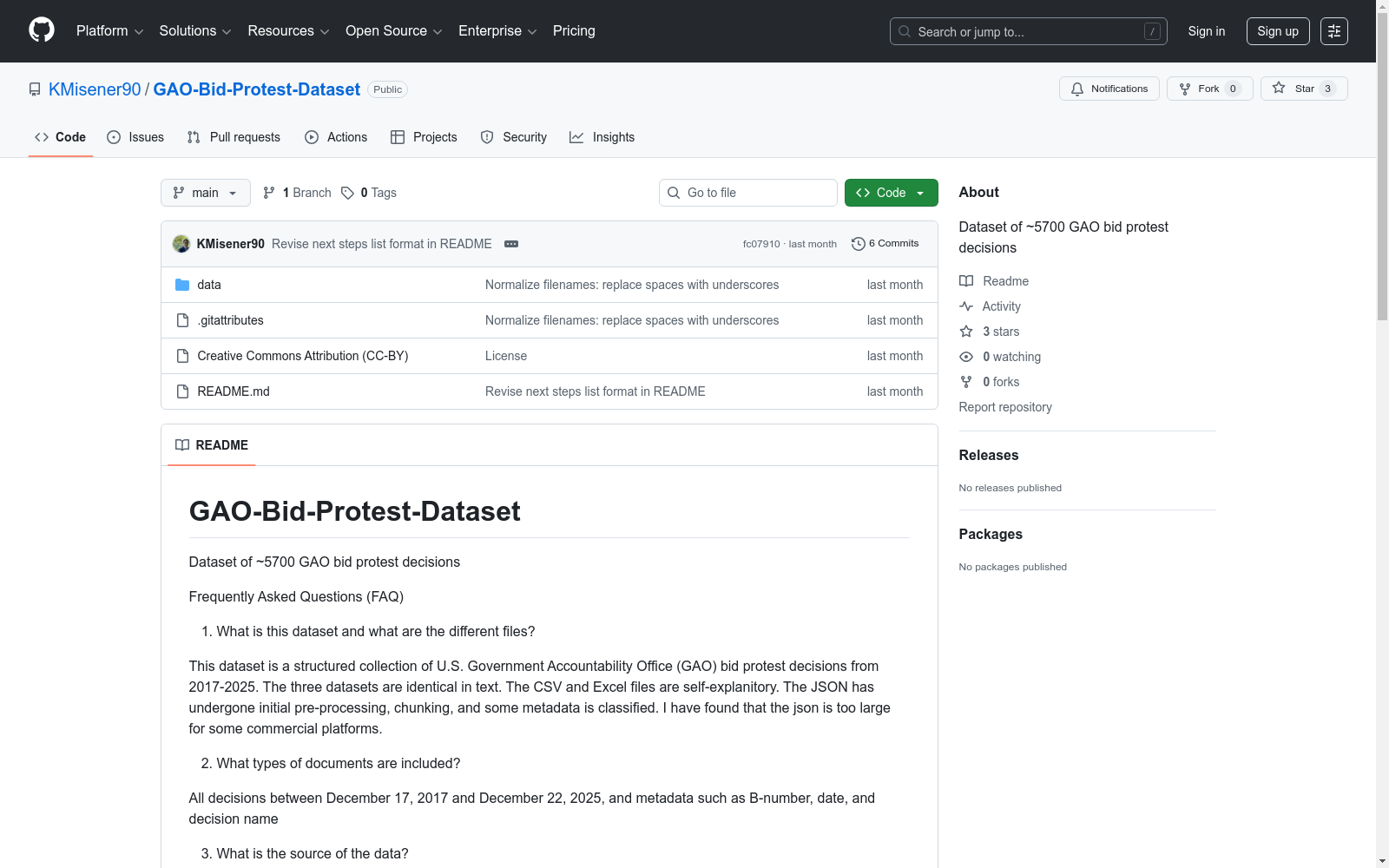1389x868 pixels.
Task: Open the Platform menu
Action: pyautogui.click(x=109, y=31)
